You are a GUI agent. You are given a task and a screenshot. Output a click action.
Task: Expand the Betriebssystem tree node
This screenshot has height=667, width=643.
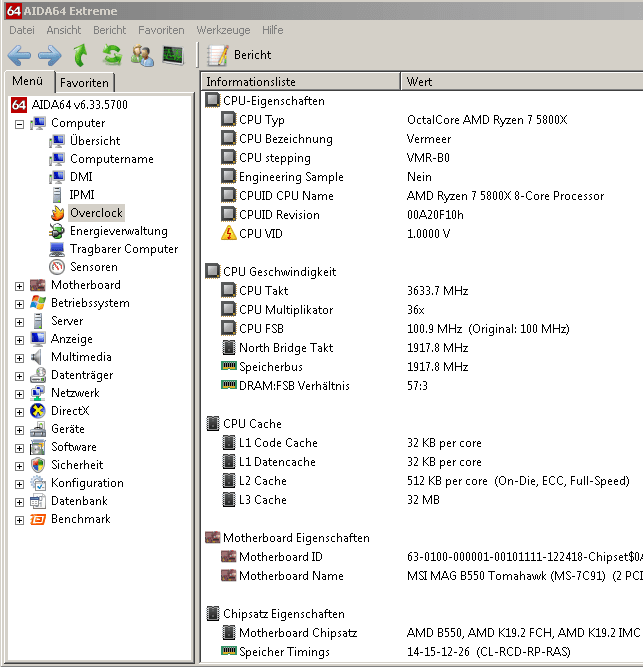click(19, 304)
